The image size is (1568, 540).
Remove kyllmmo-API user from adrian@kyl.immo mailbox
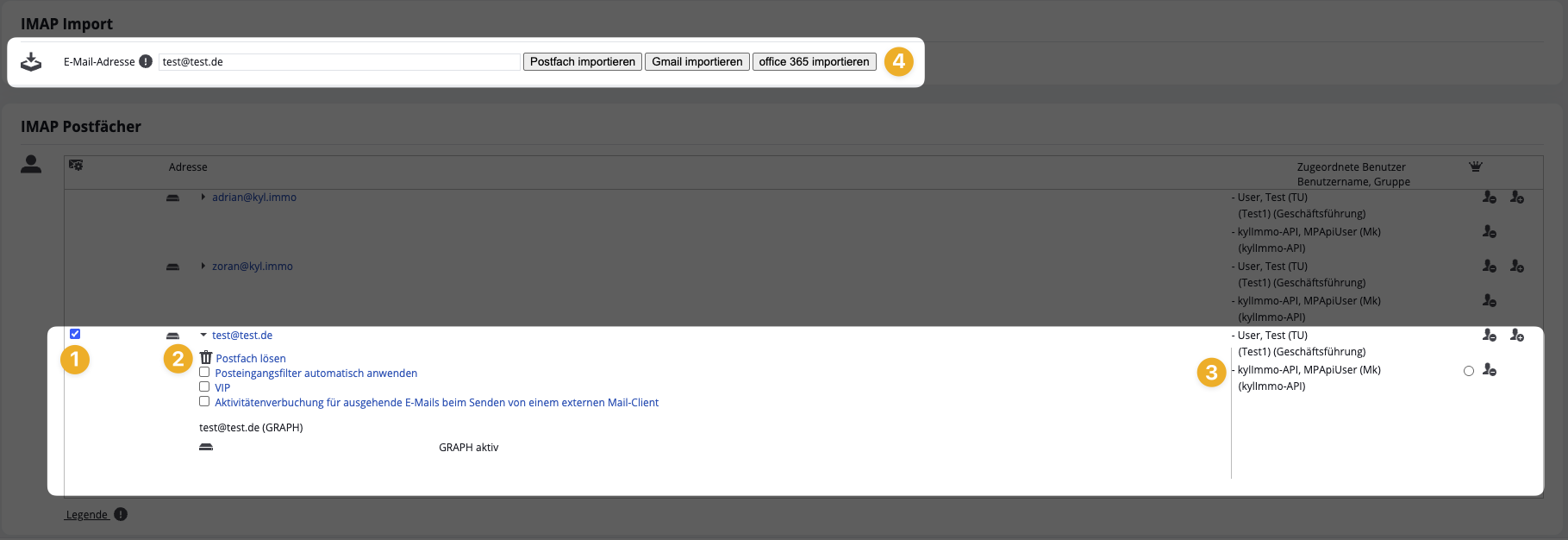coord(1489,232)
